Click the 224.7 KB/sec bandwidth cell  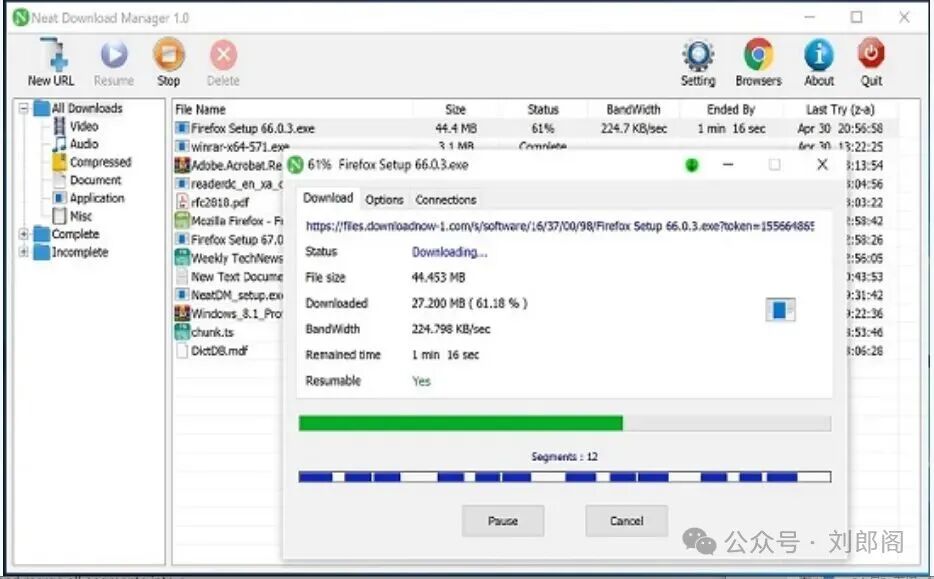pyautogui.click(x=634, y=128)
